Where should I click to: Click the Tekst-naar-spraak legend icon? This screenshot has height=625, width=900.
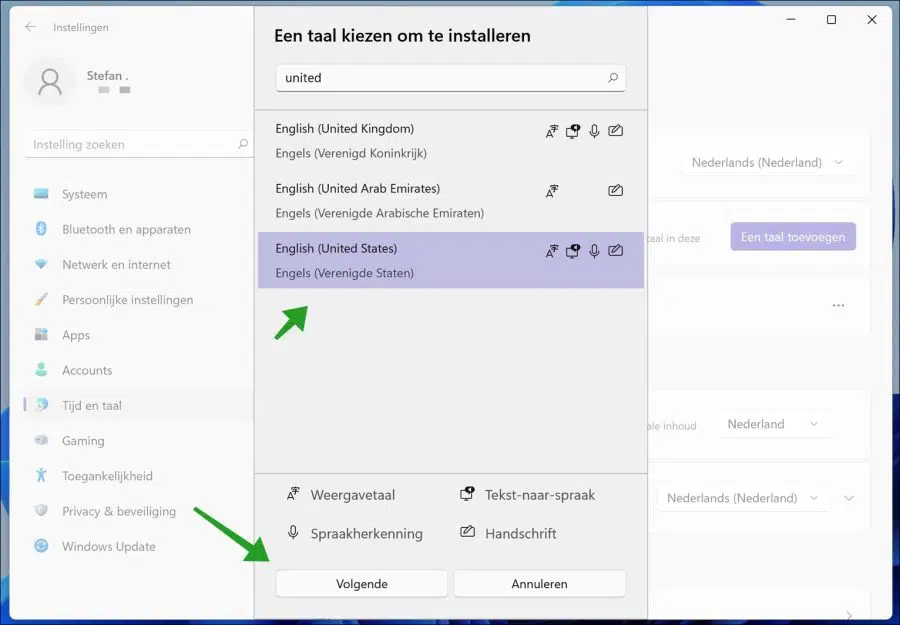coord(467,494)
